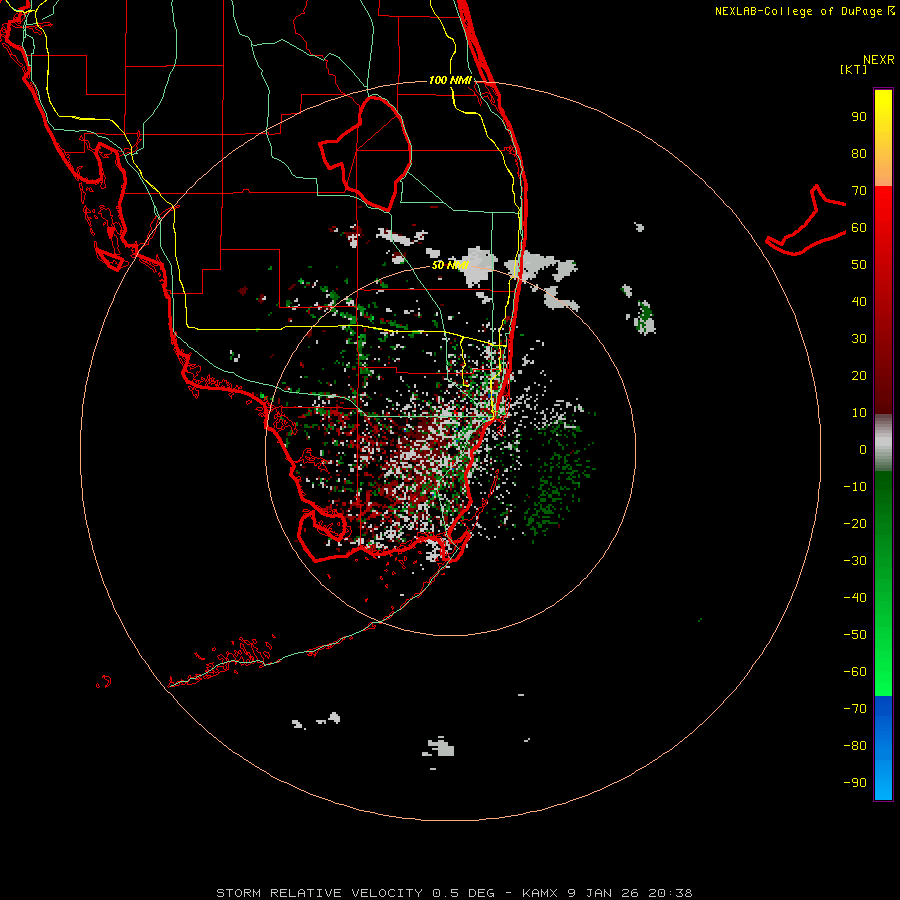Click the -90 value on velocity scale
This screenshot has height=900, width=900.
coord(855,783)
